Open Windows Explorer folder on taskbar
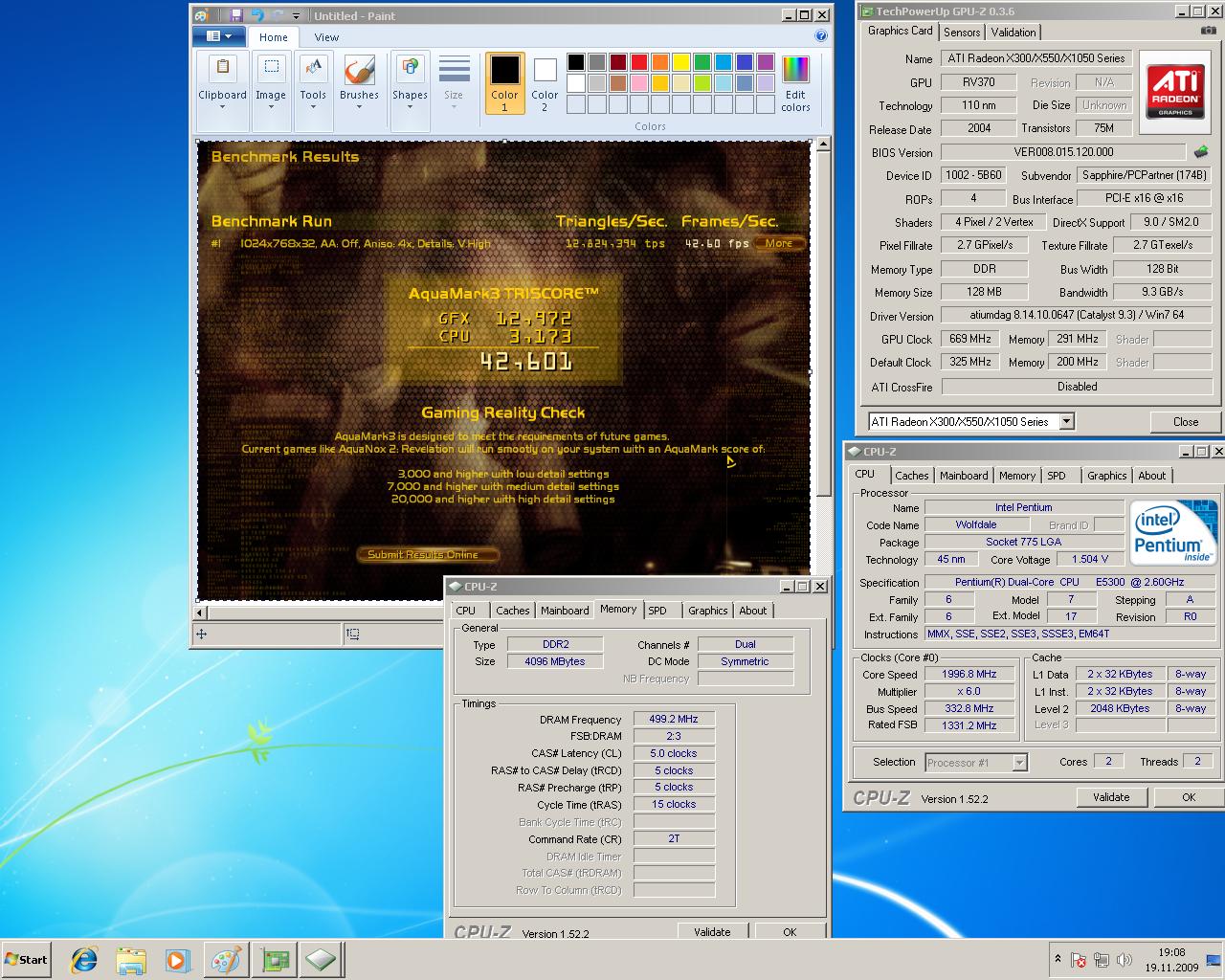This screenshot has height=980, width=1225. [x=131, y=960]
